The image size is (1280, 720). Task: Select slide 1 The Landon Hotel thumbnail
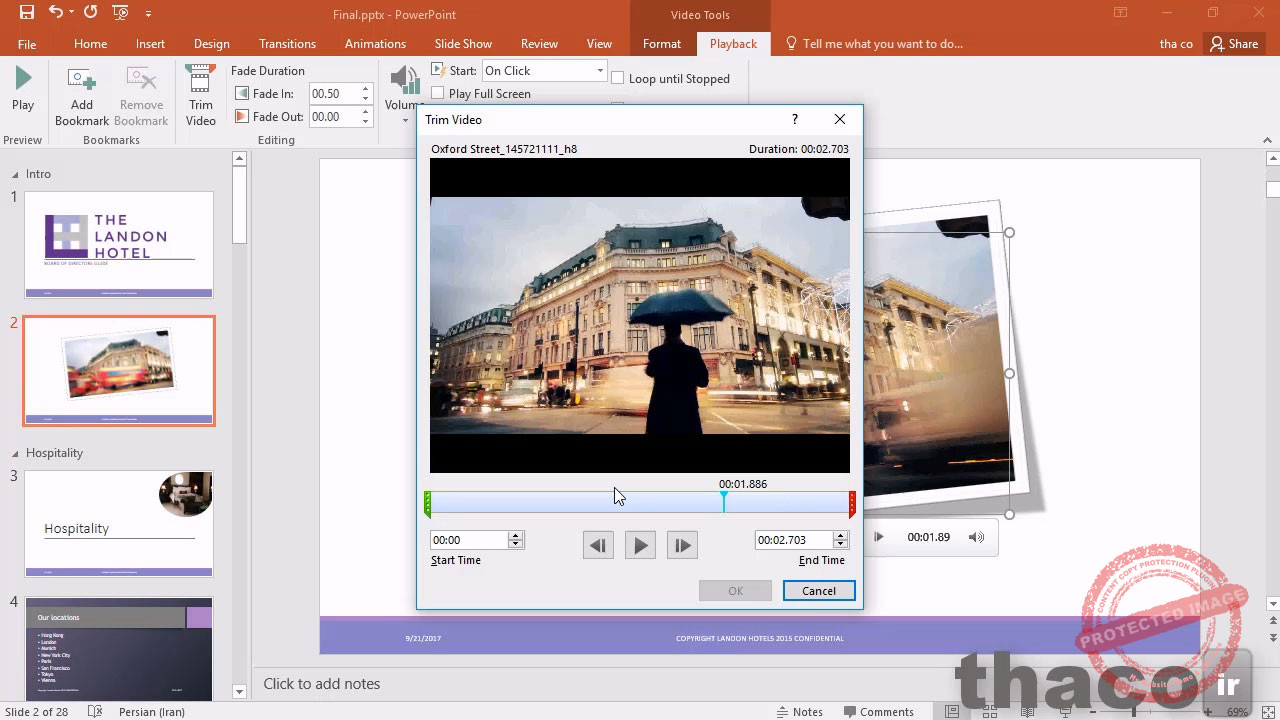pos(119,245)
